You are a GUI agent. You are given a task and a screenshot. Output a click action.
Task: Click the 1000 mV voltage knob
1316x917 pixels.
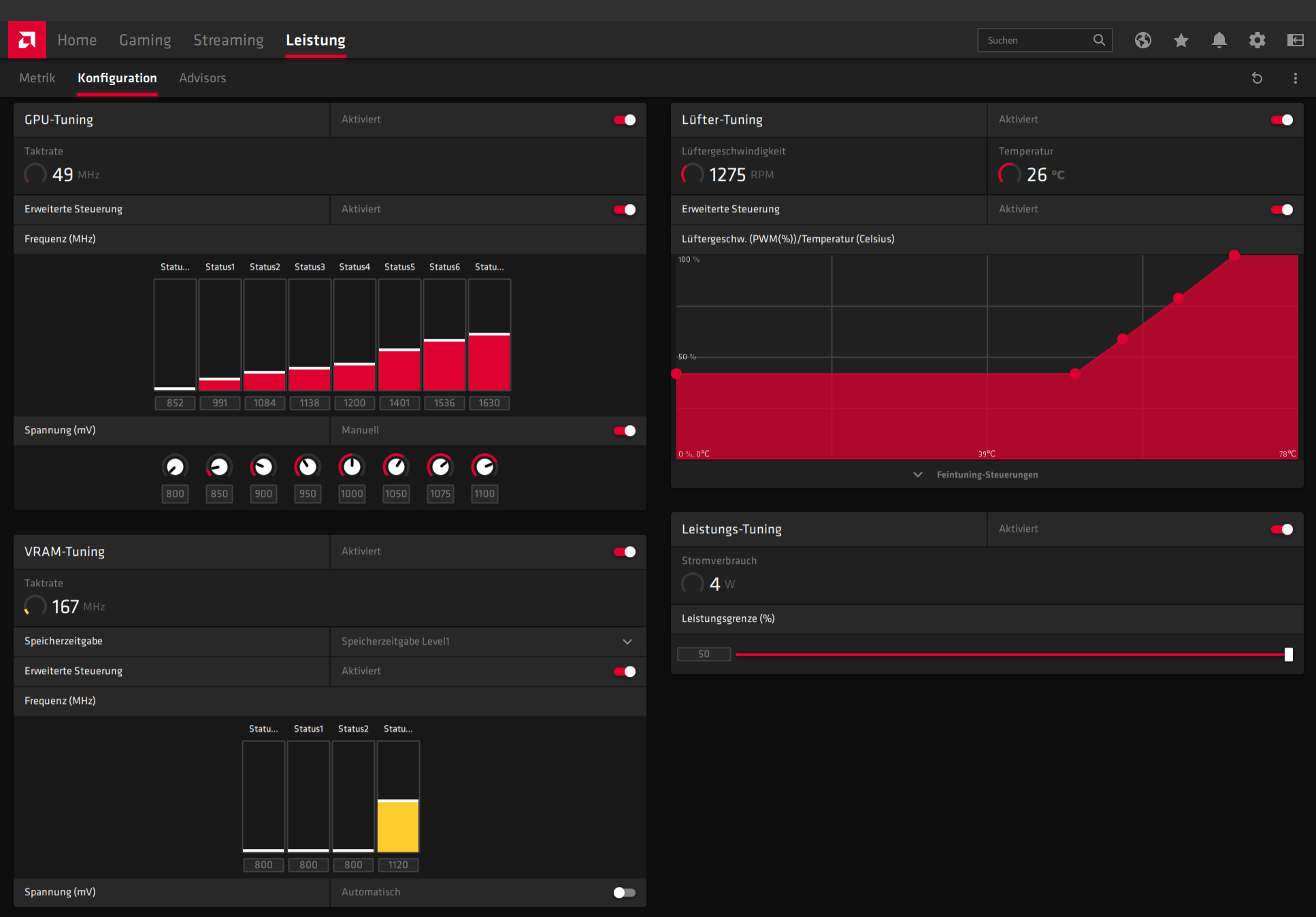point(352,467)
